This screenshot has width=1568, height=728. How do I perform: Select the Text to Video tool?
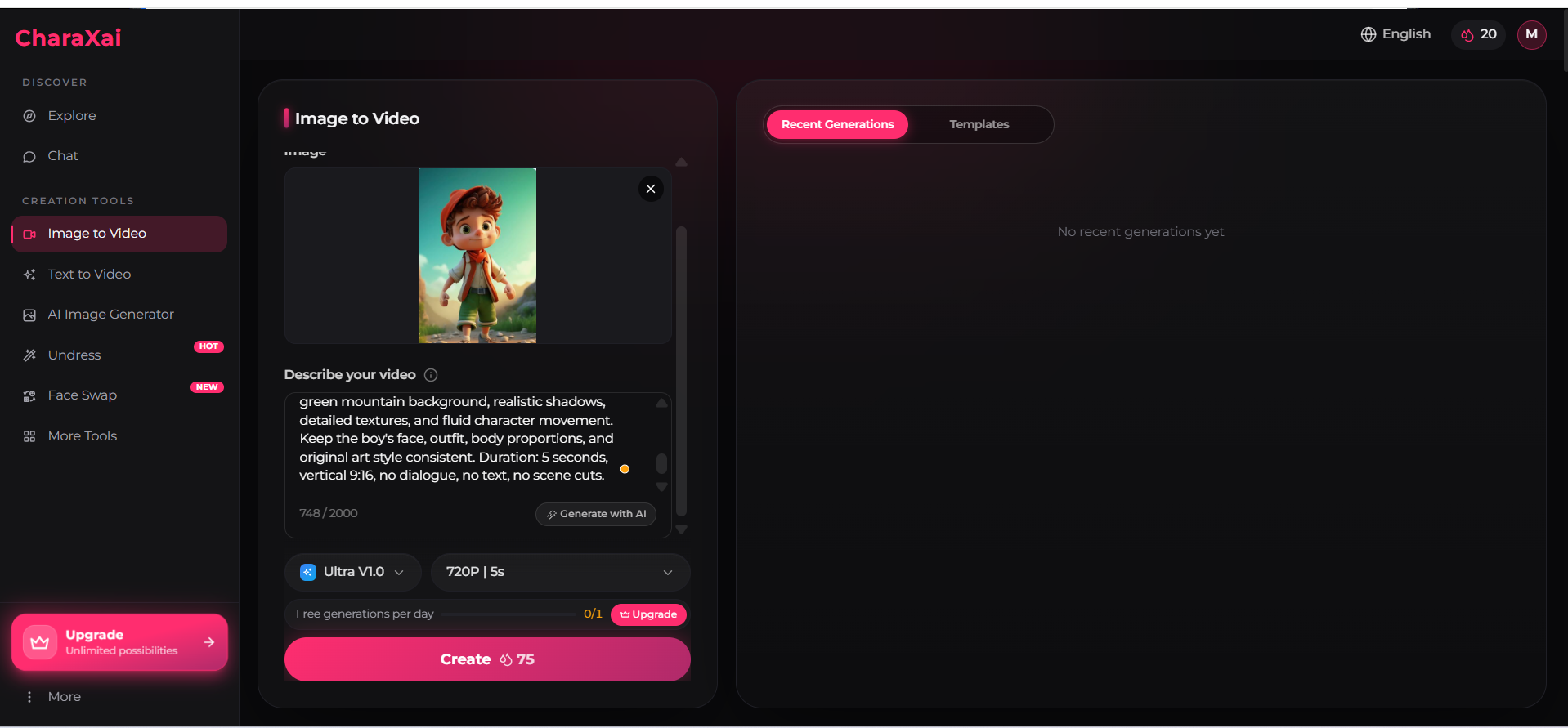[89, 275]
